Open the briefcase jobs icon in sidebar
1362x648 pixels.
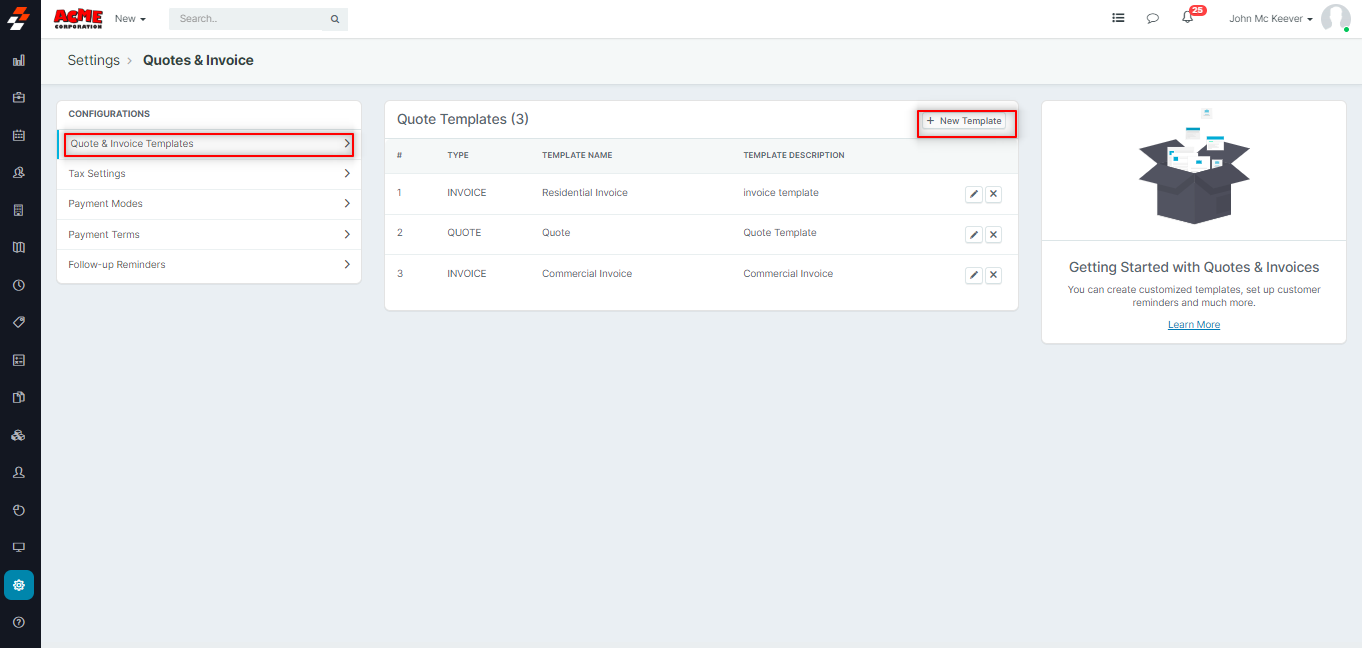pyautogui.click(x=18, y=98)
